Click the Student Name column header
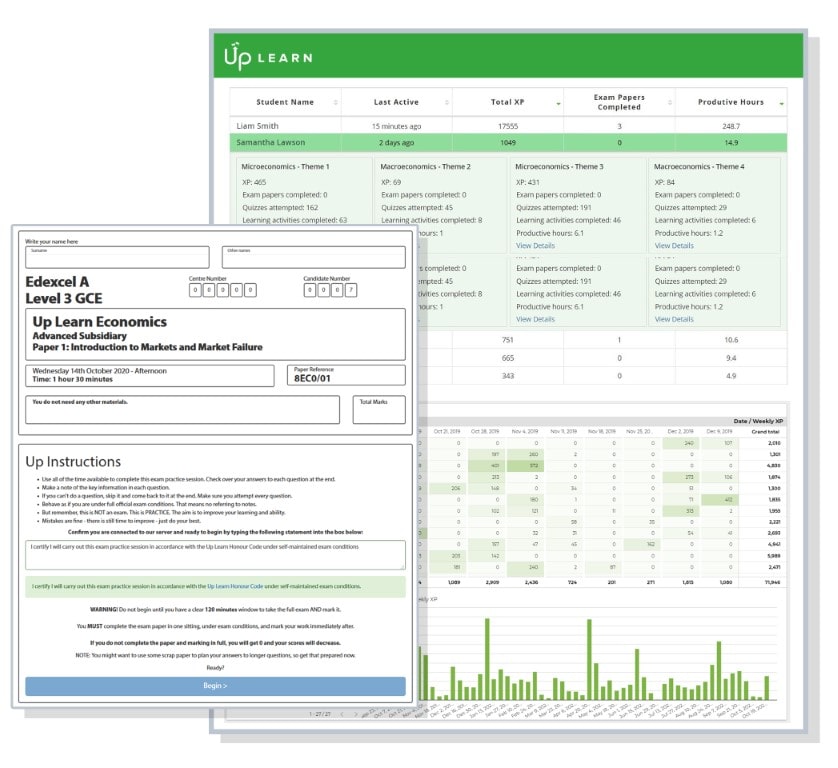 coord(285,102)
